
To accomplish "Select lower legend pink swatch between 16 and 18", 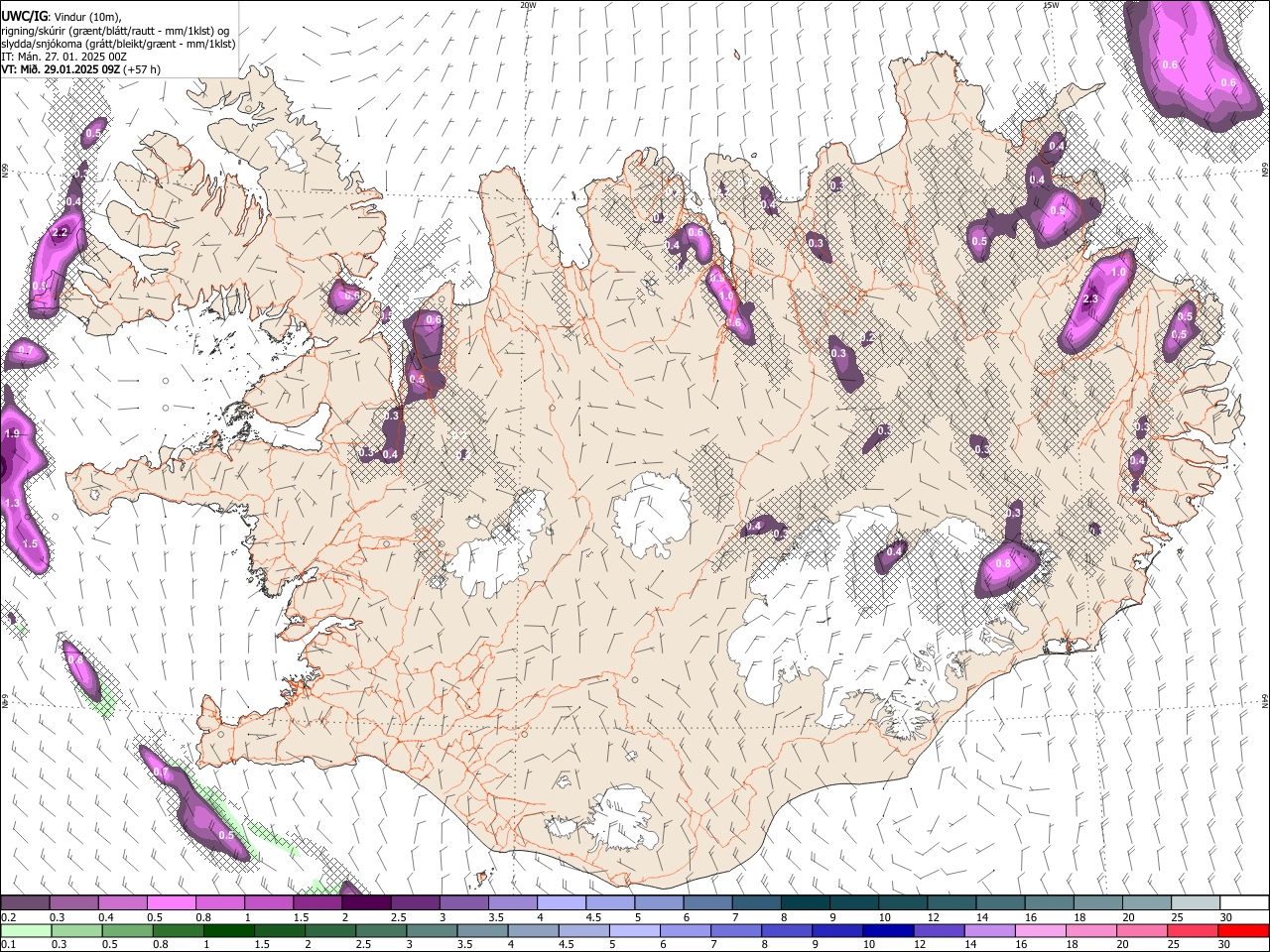I will coord(1039,931).
